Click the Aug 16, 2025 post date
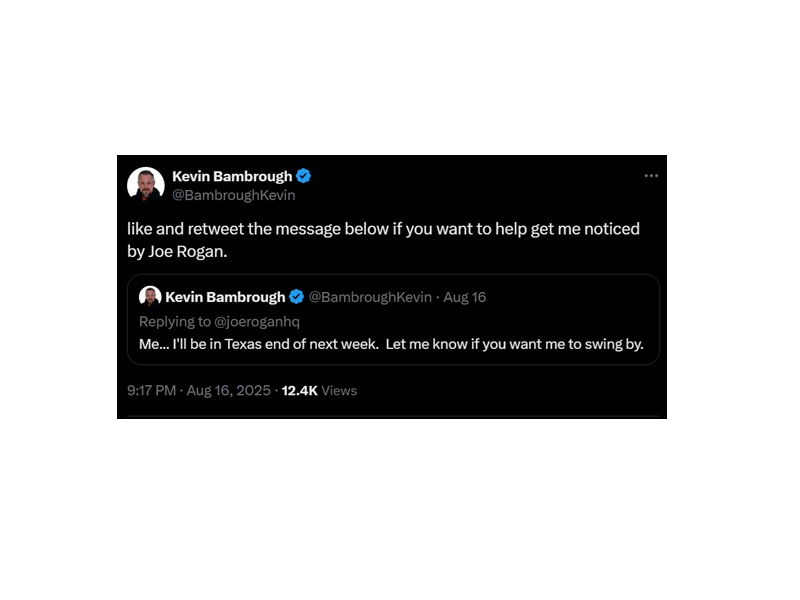The width and height of the screenshot is (800, 600). pos(229,390)
